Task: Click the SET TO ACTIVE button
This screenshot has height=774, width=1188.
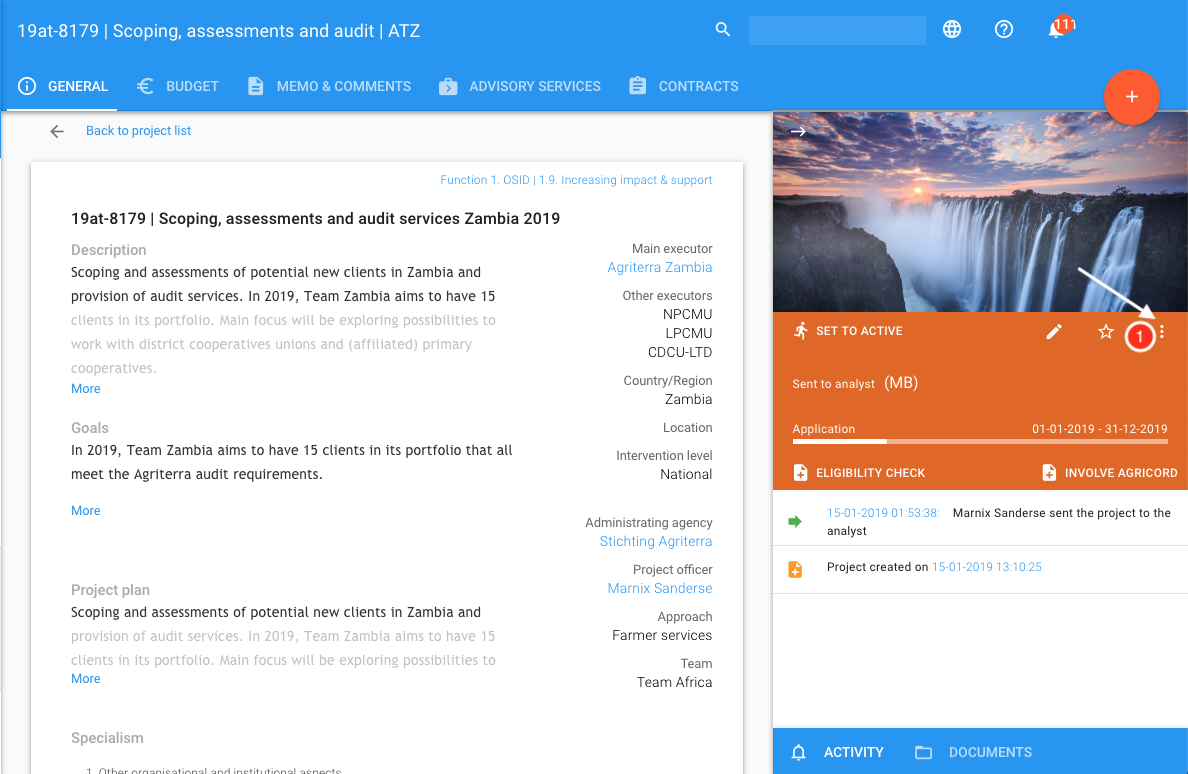Action: tap(848, 331)
